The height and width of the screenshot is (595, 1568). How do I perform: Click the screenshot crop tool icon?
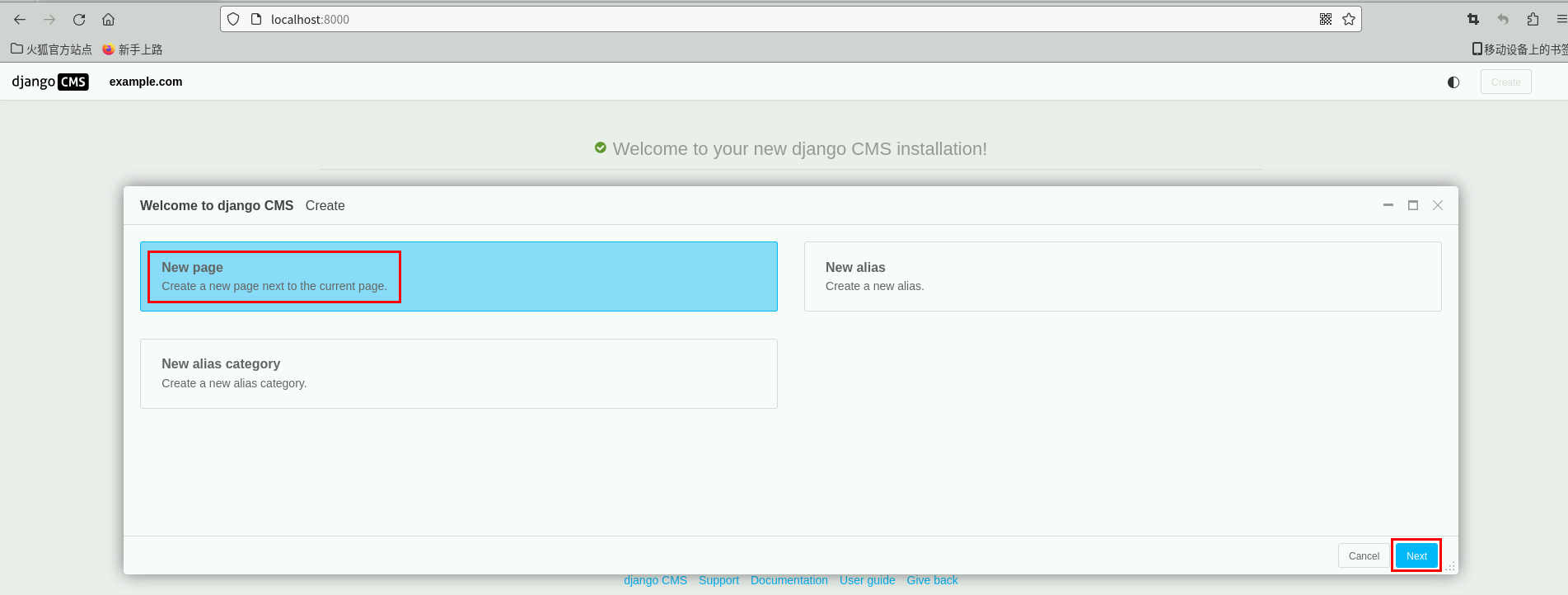click(1473, 19)
